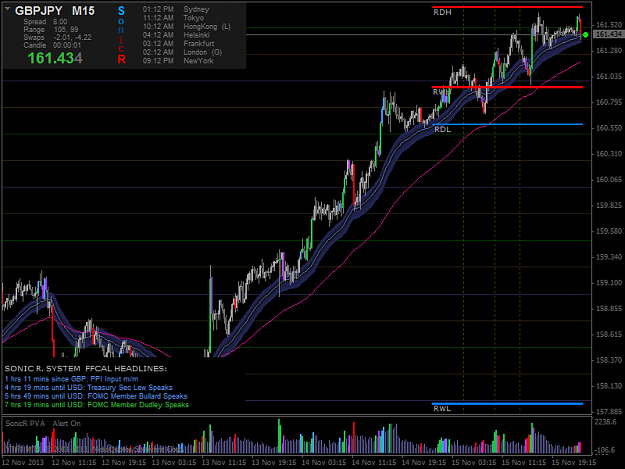Click the SONIC R. SYSTEM FFCAL HEADLINES heading
This screenshot has height=469, width=625.
point(86,369)
